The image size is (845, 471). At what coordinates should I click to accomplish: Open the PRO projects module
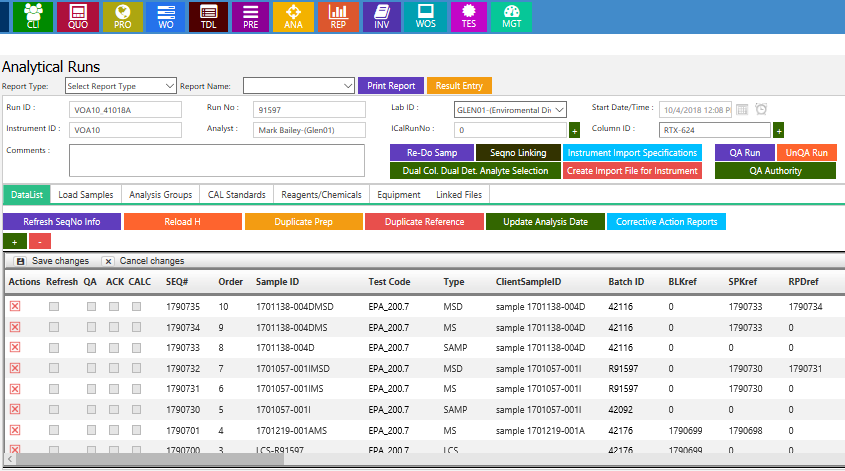[x=122, y=17]
